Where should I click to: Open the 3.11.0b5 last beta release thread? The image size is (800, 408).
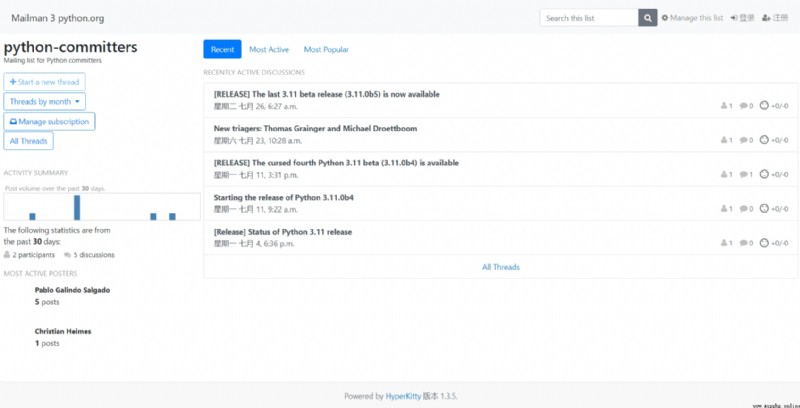327,94
